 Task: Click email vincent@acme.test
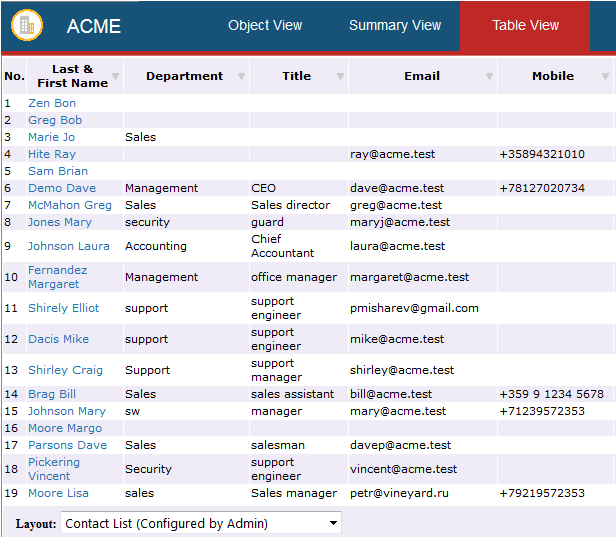tap(403, 469)
